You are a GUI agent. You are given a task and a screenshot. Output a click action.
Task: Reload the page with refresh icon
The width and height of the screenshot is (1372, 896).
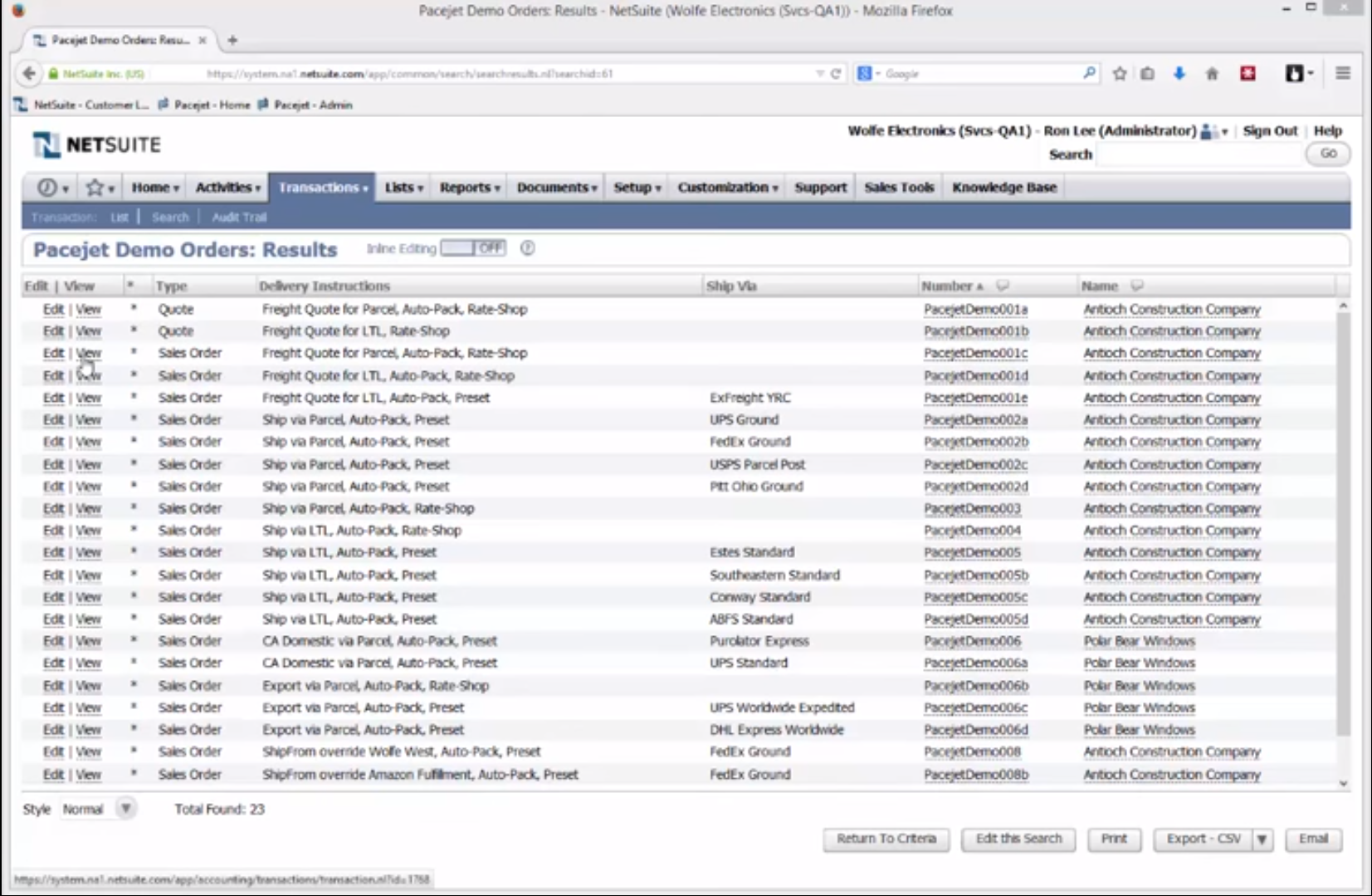click(836, 73)
